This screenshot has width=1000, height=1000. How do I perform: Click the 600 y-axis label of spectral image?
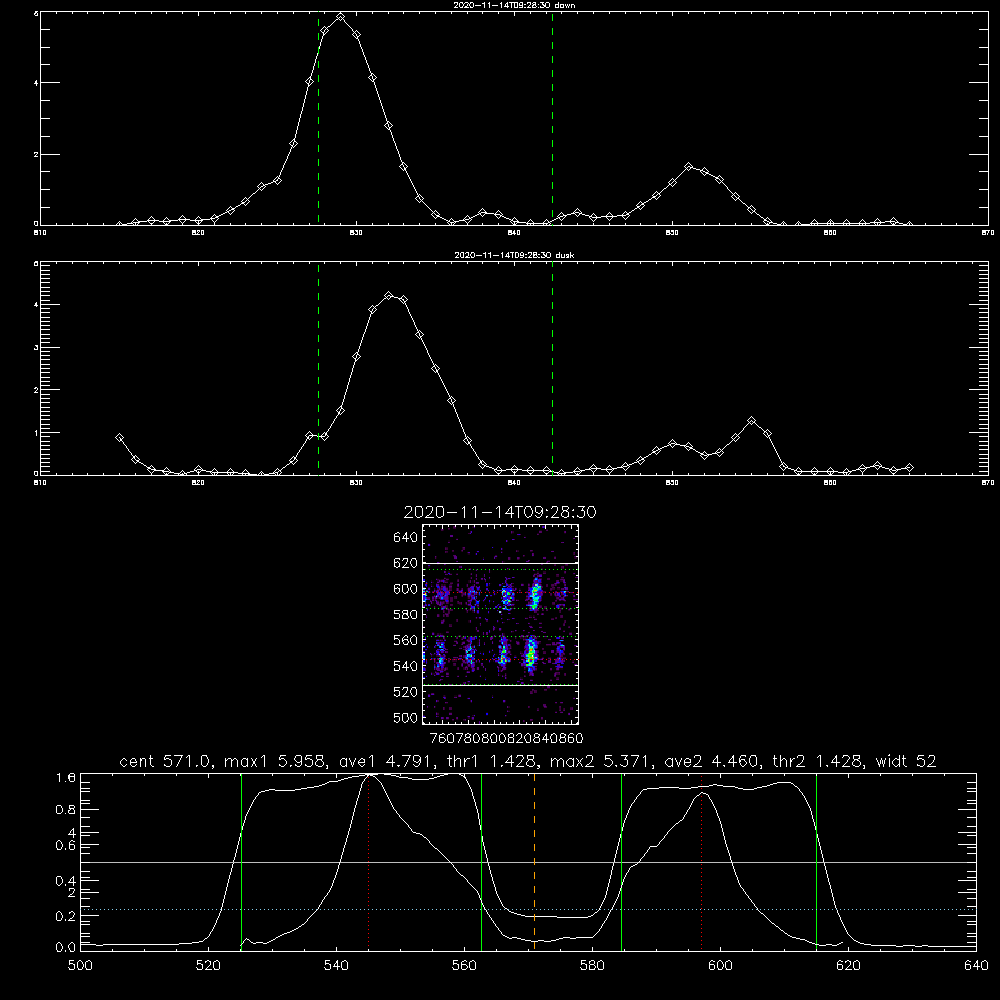405,589
